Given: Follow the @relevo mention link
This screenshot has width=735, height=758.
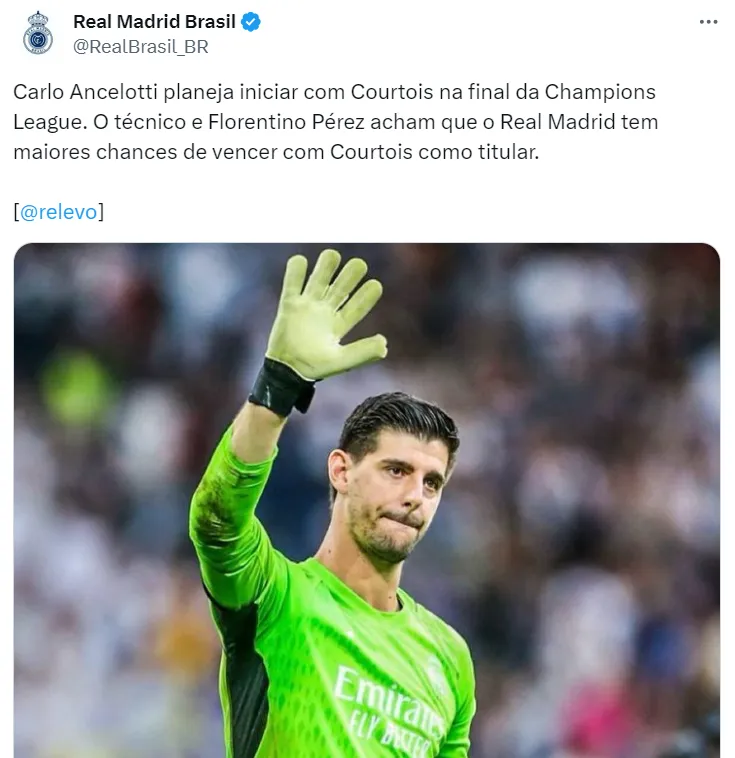Looking at the screenshot, I should pos(59,212).
